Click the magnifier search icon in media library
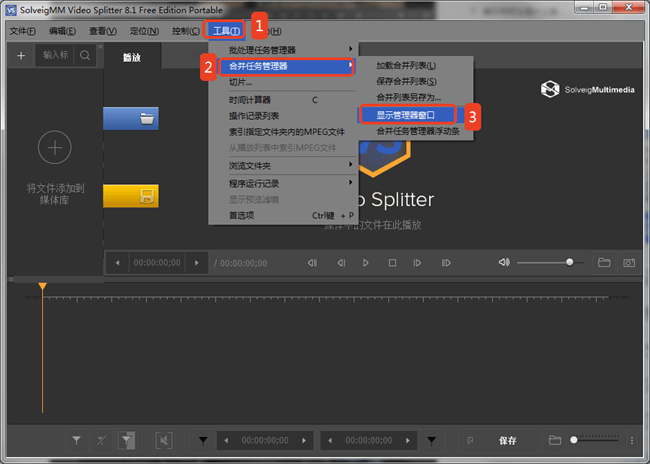 click(85, 56)
